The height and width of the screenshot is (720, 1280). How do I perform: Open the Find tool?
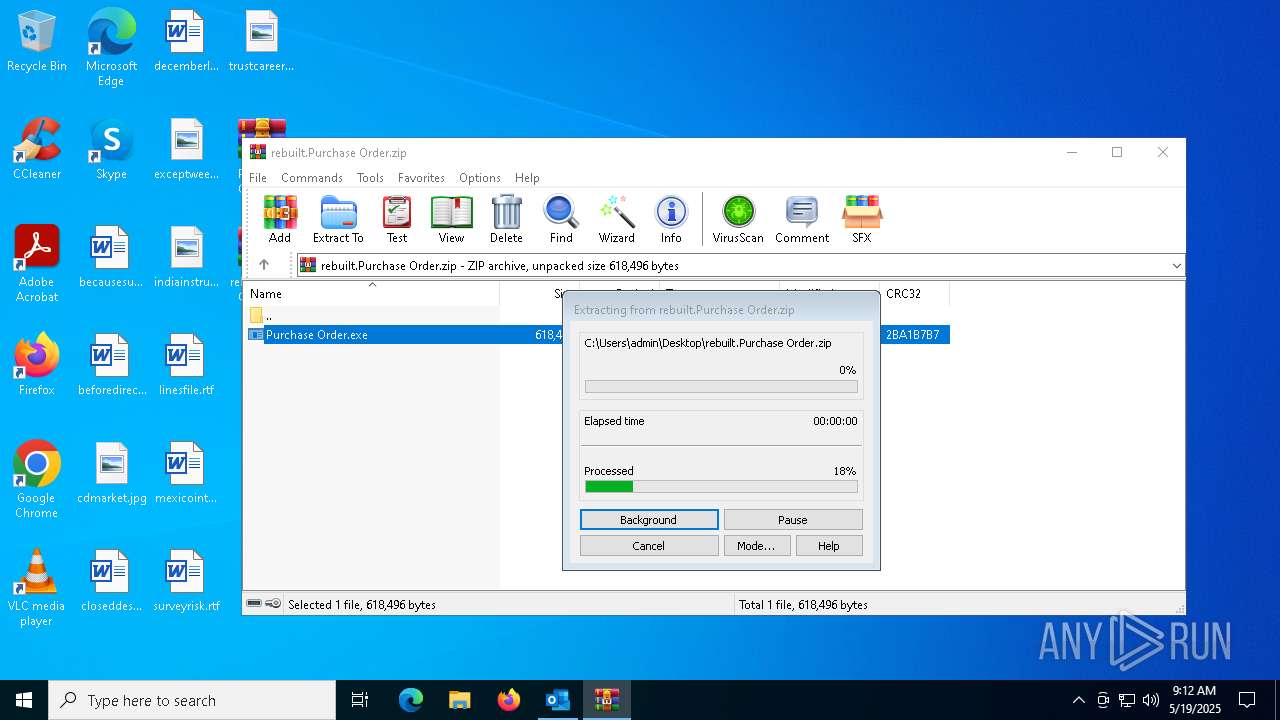click(561, 219)
